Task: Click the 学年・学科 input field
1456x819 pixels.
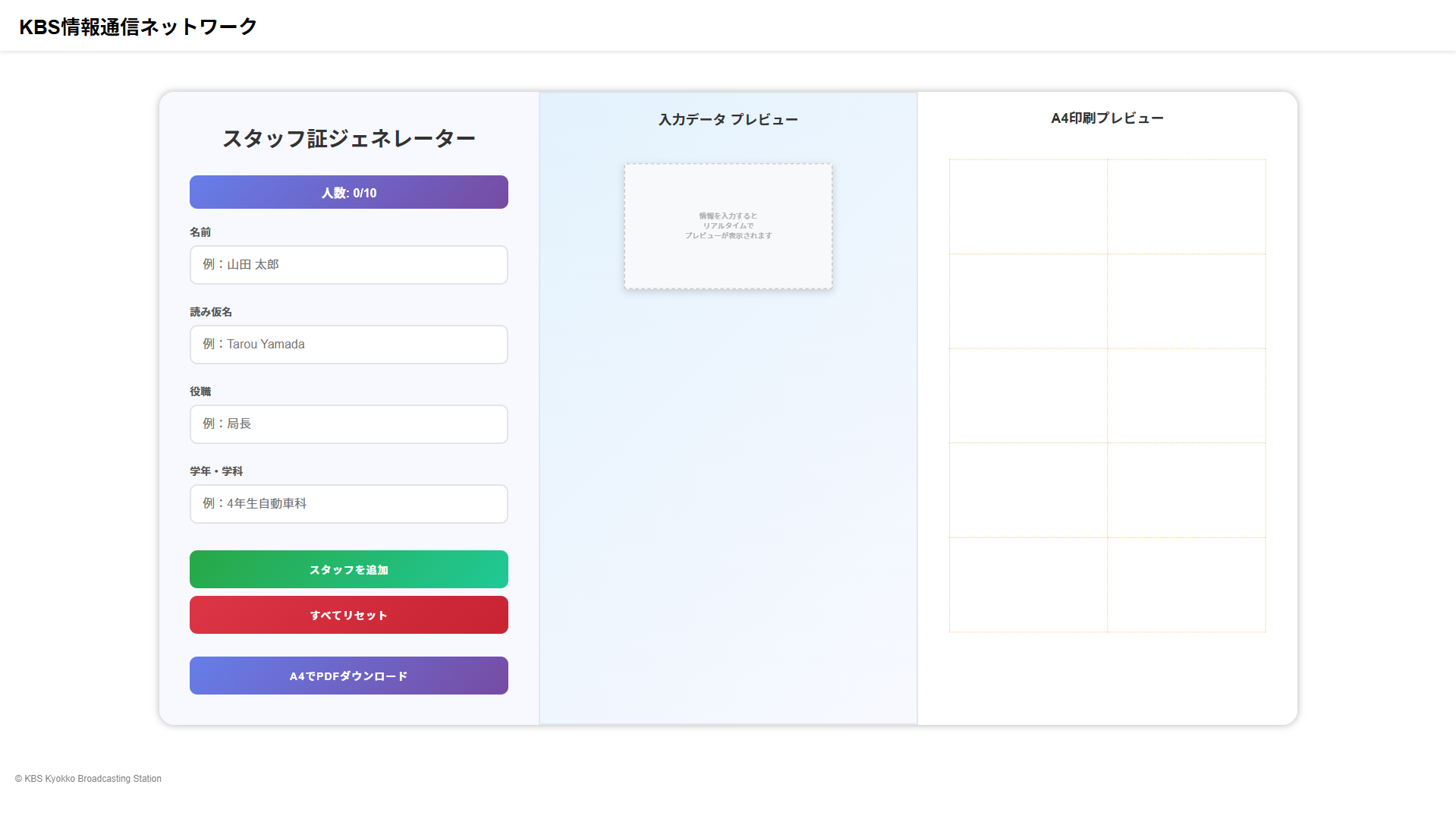Action: pyautogui.click(x=348, y=504)
